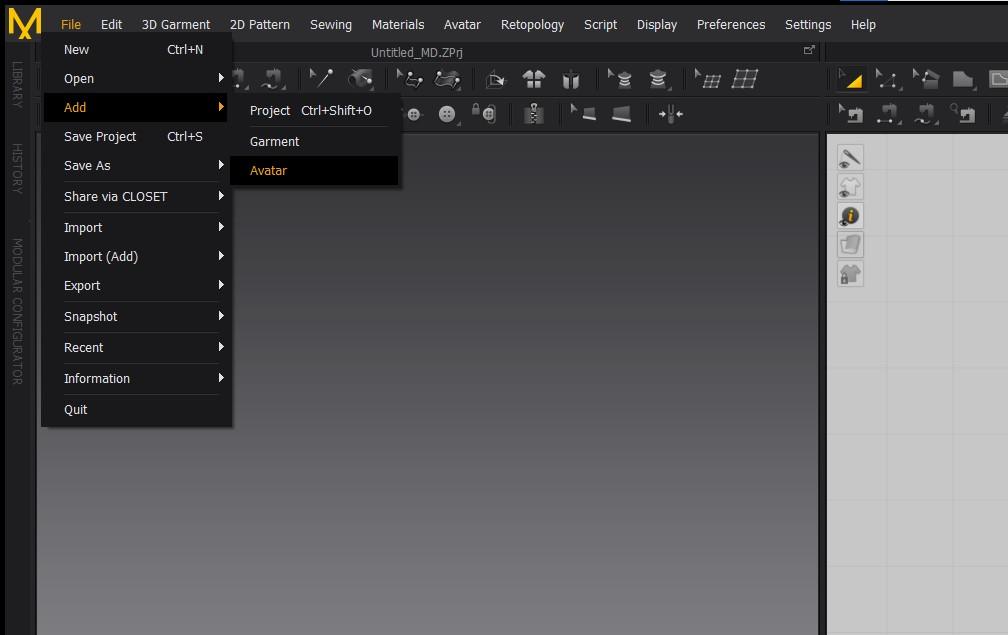Select the Edit Sewing tool in 2D toolbar
1008x635 pixels.
pos(850,114)
